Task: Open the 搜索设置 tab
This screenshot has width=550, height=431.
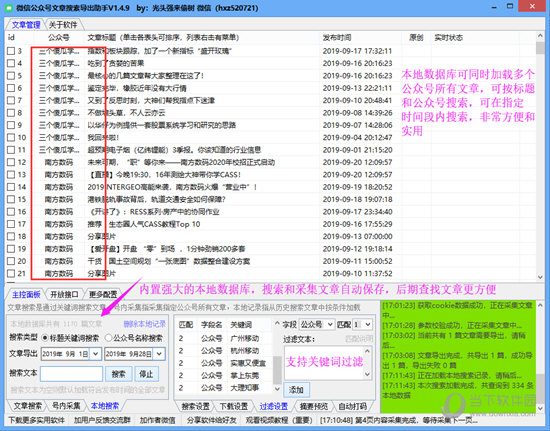Action: click(x=195, y=406)
